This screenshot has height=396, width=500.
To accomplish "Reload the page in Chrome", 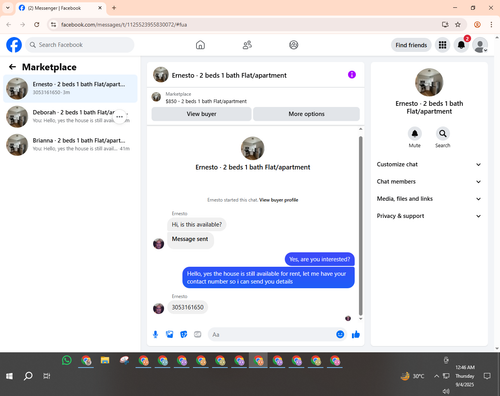I will [x=37, y=24].
